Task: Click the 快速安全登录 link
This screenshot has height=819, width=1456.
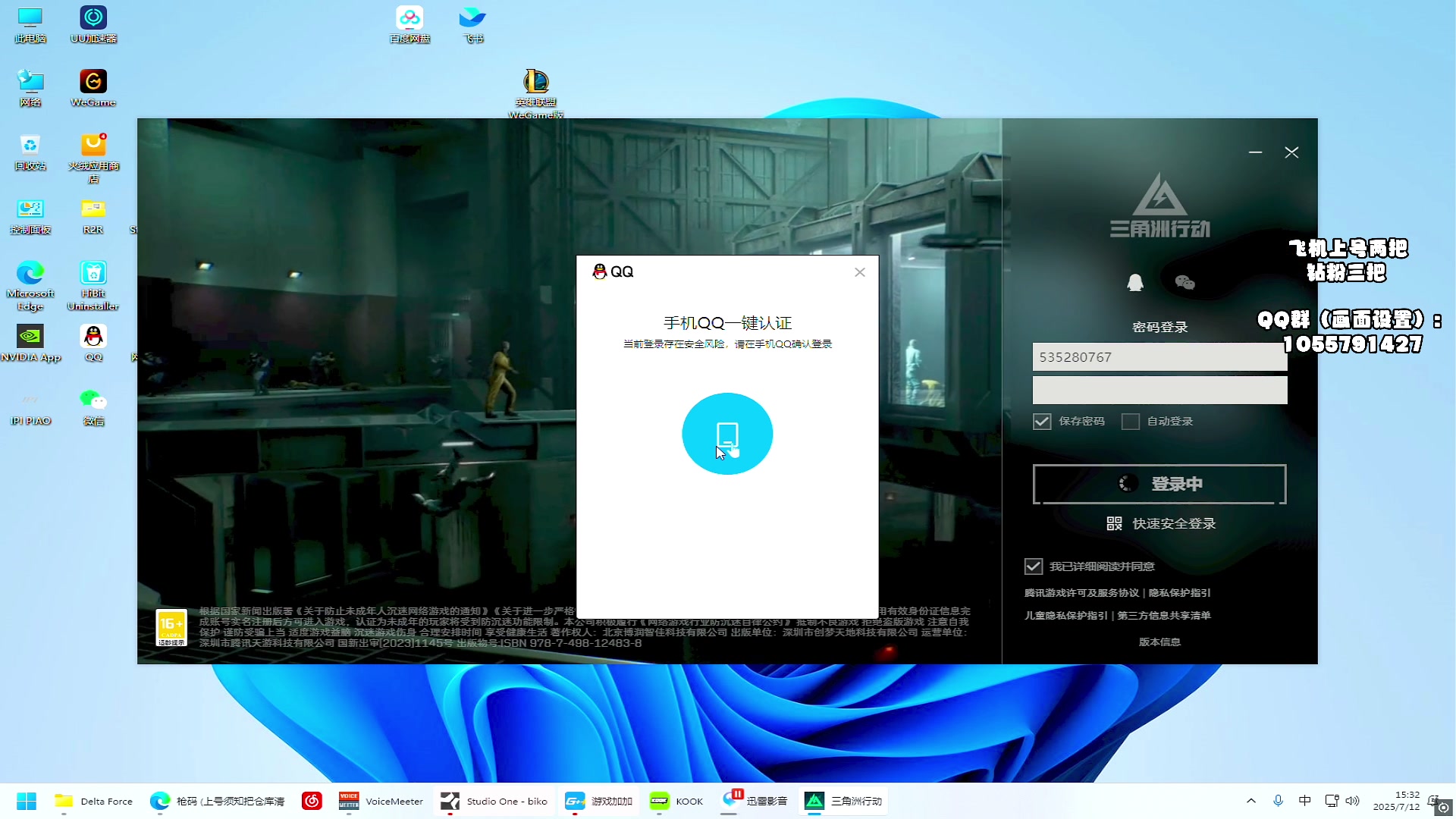Action: point(1174,523)
